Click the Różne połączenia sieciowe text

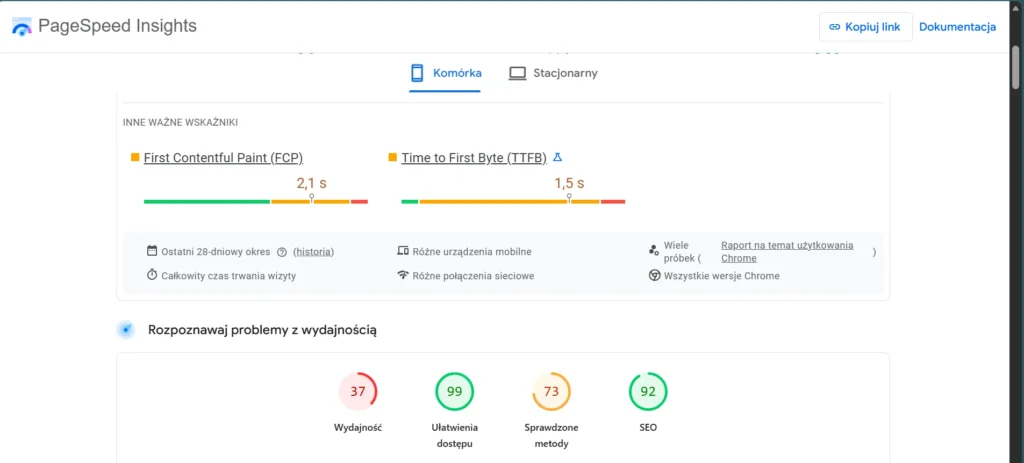(x=473, y=276)
